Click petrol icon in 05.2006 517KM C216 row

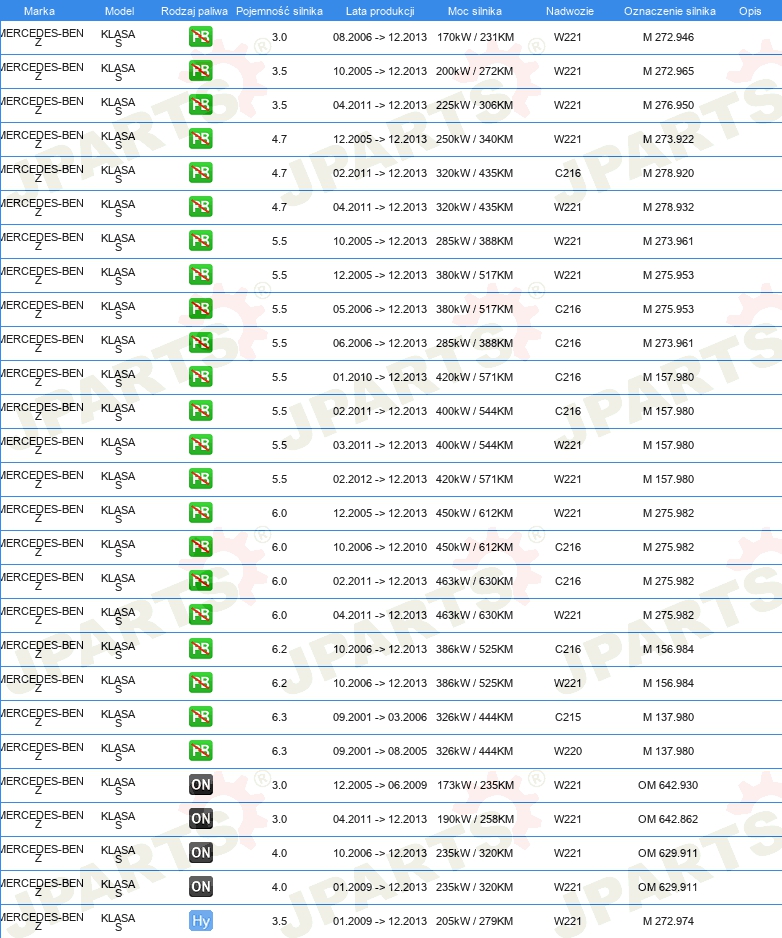pos(200,309)
